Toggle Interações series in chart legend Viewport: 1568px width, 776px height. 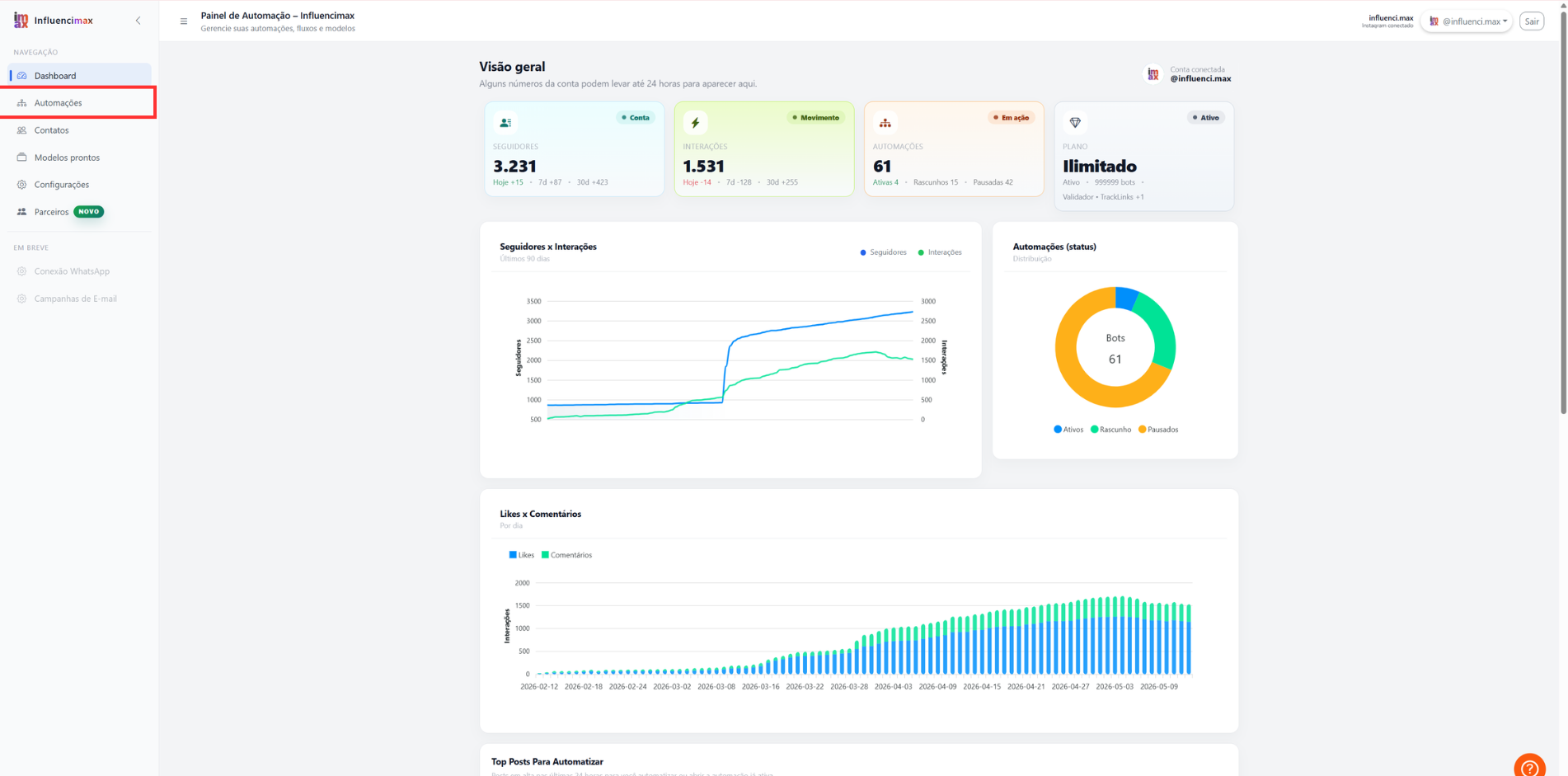coord(940,252)
